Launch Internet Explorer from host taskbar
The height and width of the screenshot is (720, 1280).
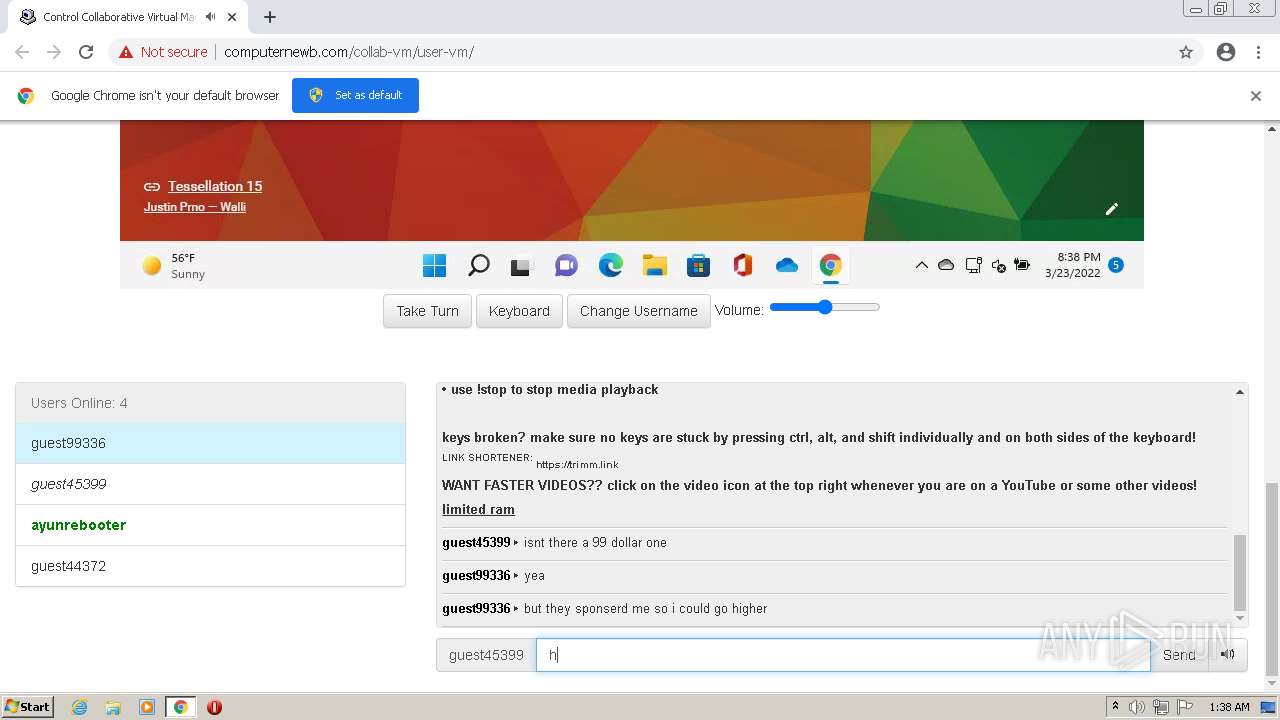[x=79, y=707]
